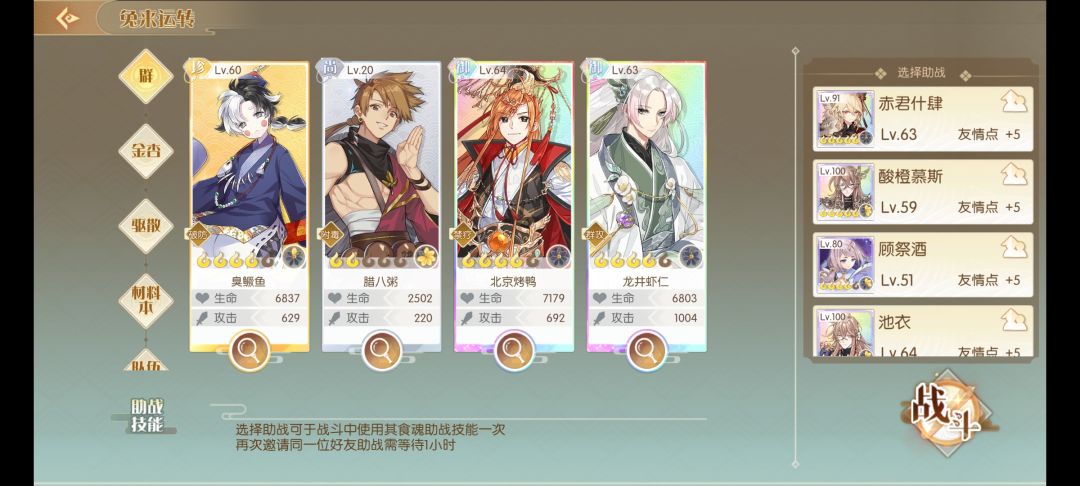1080x486 pixels.
Task: Tap the friend icon beside 顾祭酒
Action: coord(1014,249)
